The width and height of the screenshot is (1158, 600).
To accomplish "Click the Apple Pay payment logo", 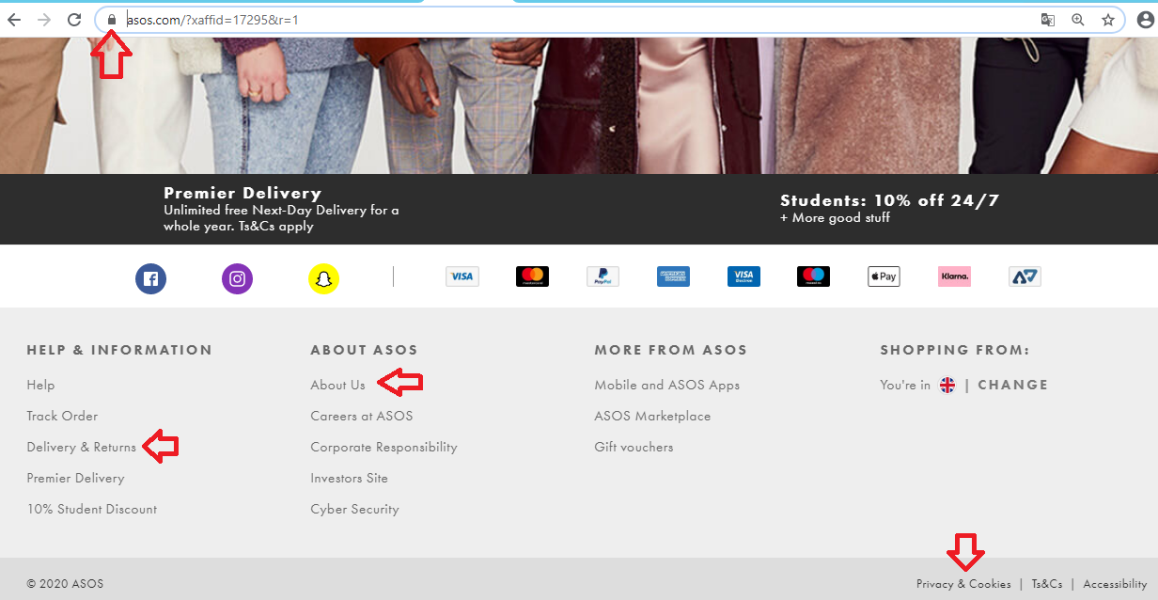I will 883,276.
